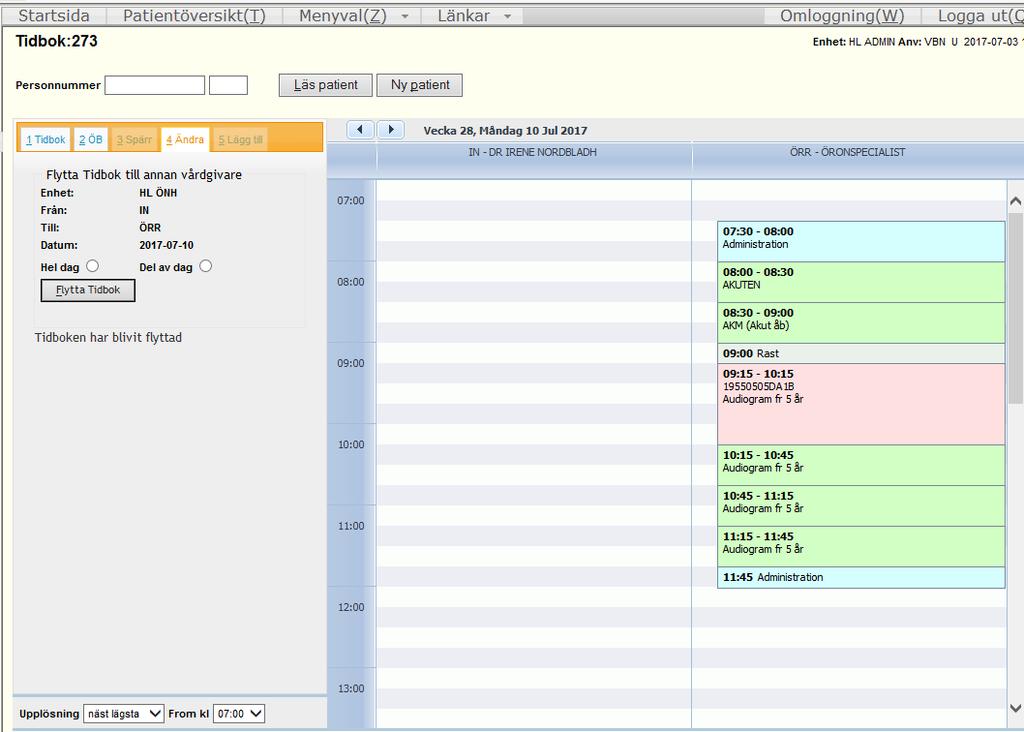Switch to the 5 Lägg till tab
Screen dimensions: 1024x732
[240, 140]
